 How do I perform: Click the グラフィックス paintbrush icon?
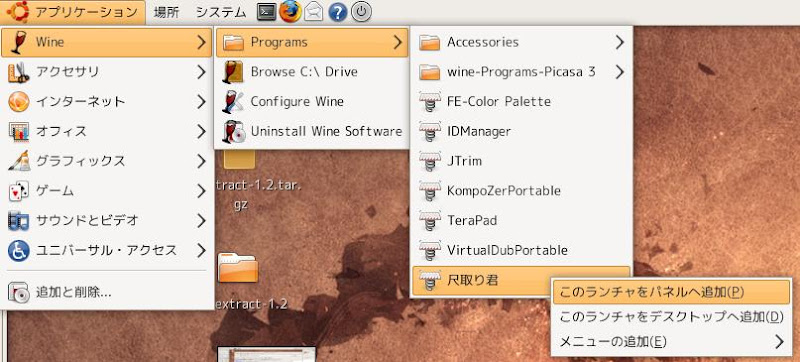tap(18, 161)
